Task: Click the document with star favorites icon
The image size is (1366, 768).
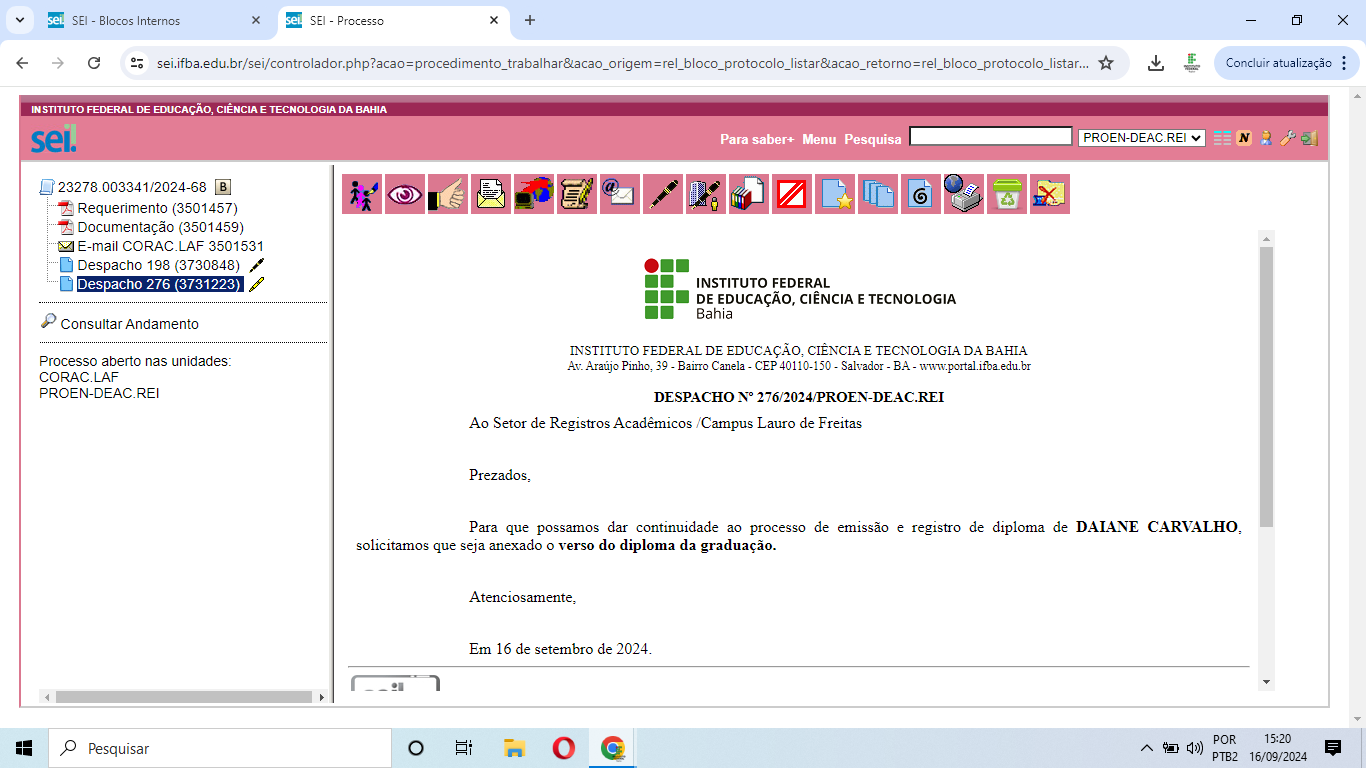Action: tap(835, 194)
